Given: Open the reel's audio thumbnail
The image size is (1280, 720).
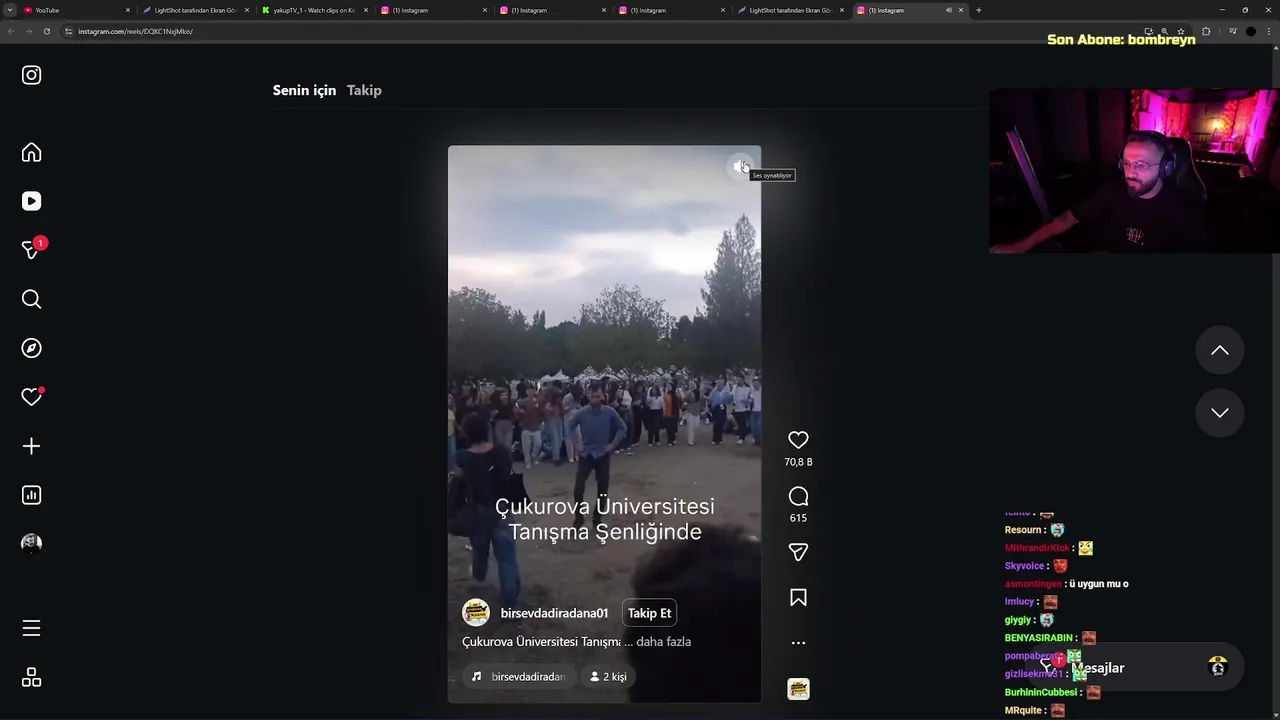Looking at the screenshot, I should point(798,689).
